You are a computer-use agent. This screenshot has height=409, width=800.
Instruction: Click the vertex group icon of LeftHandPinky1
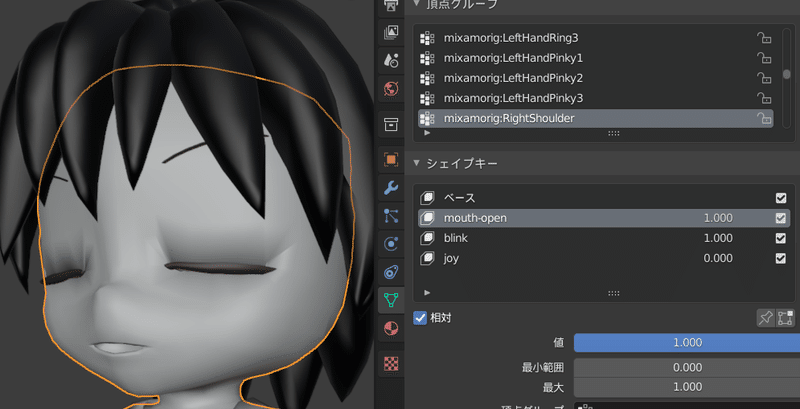point(427,58)
